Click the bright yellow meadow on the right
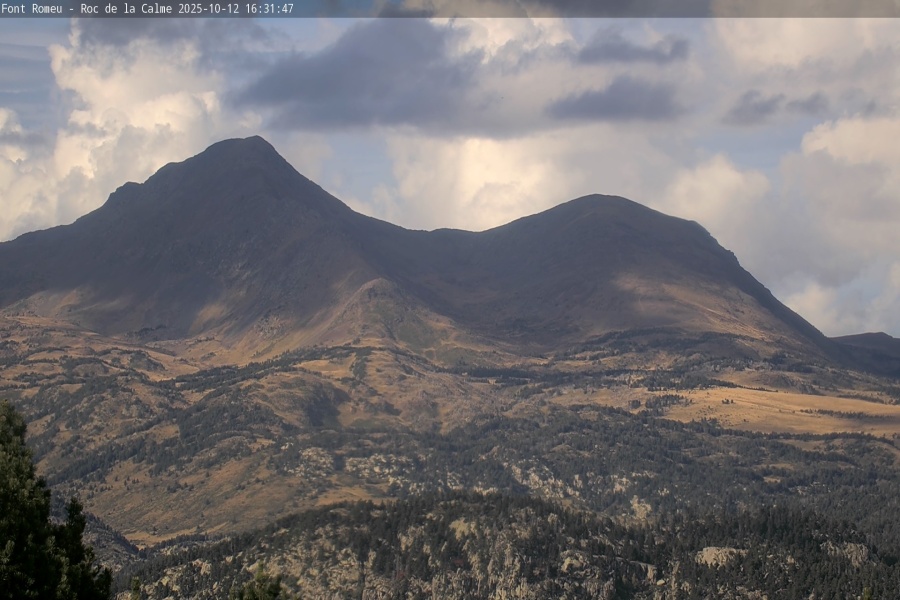The height and width of the screenshot is (600, 900). (x=770, y=408)
